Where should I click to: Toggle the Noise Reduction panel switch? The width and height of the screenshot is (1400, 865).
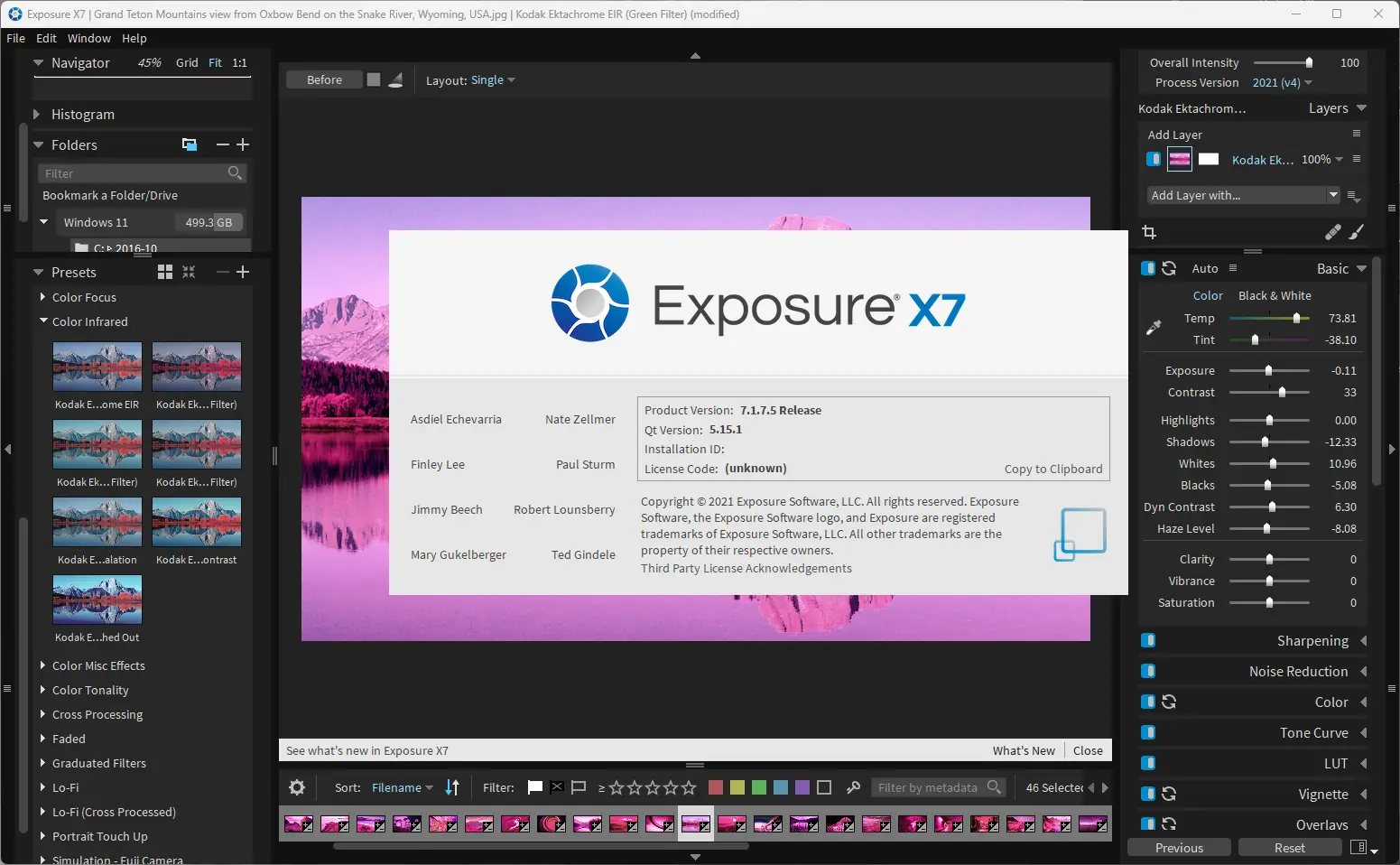coord(1148,671)
